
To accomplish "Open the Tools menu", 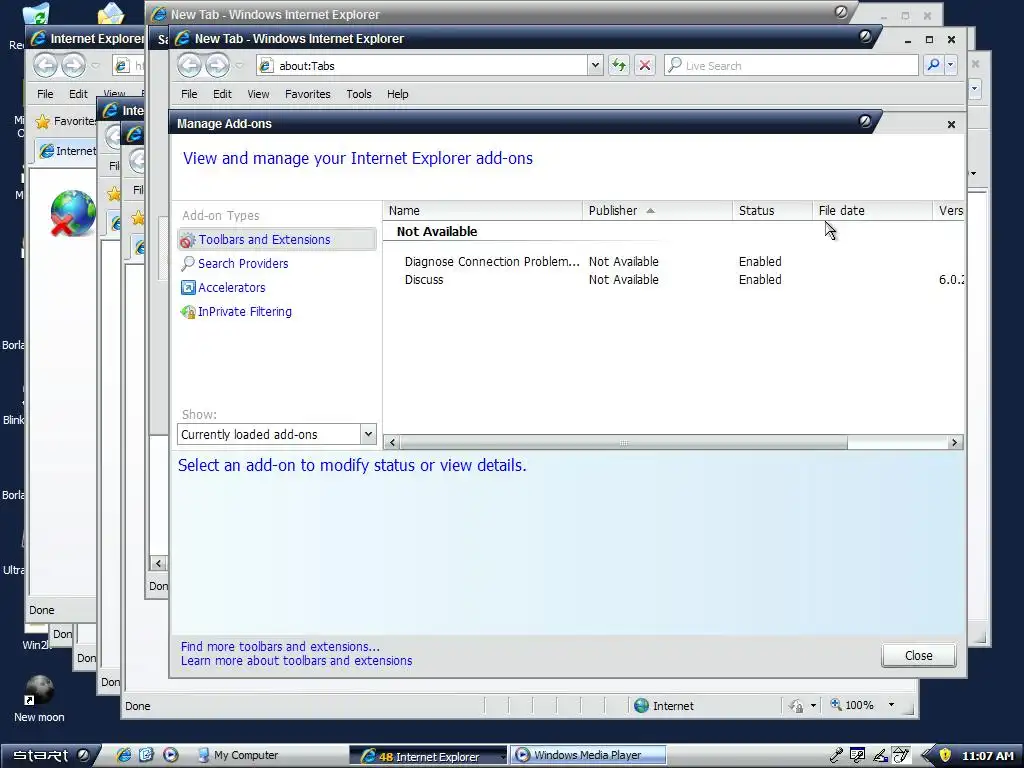I will [359, 94].
